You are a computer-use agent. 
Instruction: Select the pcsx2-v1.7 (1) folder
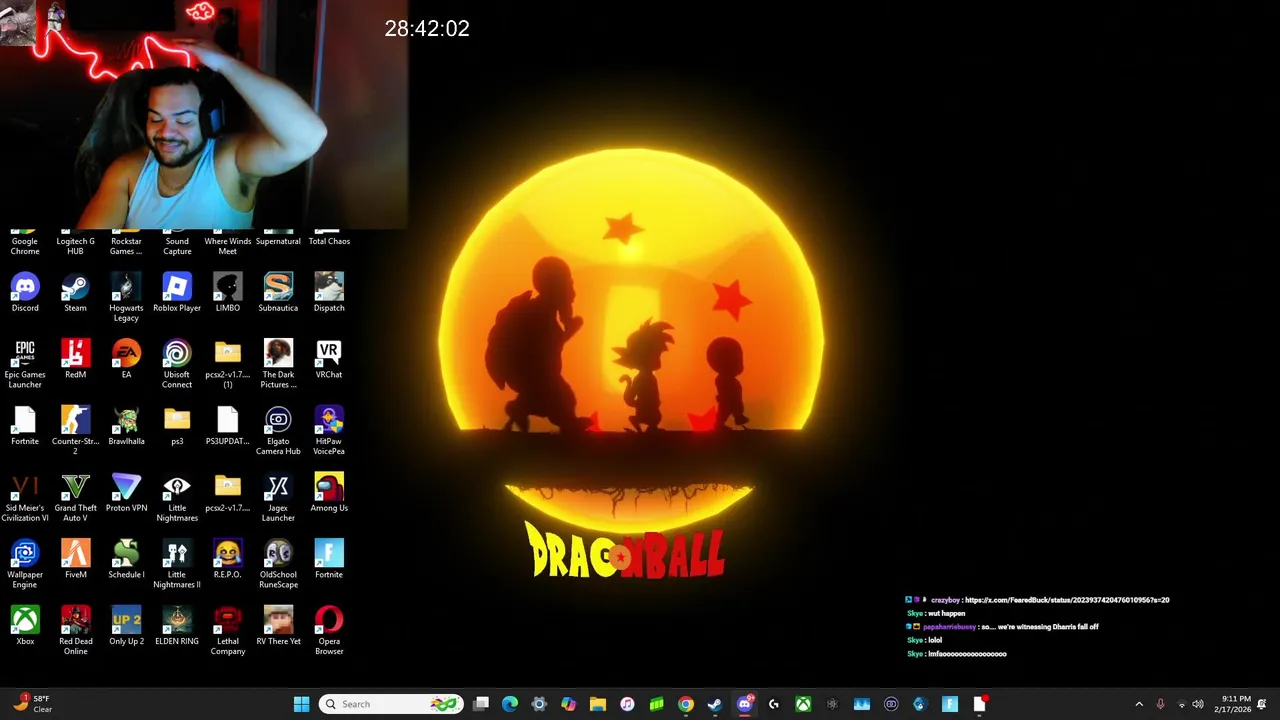pos(228,365)
